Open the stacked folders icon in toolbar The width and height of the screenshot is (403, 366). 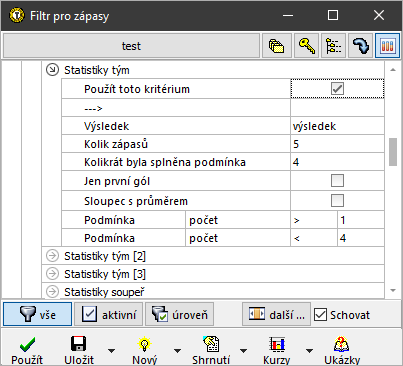coord(277,46)
